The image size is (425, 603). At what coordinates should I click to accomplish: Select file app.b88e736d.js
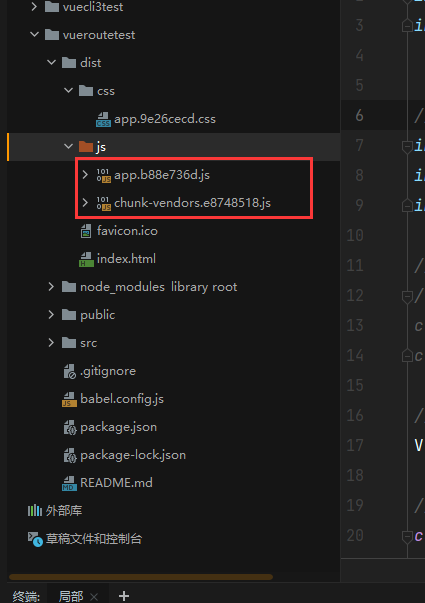[x=162, y=175]
